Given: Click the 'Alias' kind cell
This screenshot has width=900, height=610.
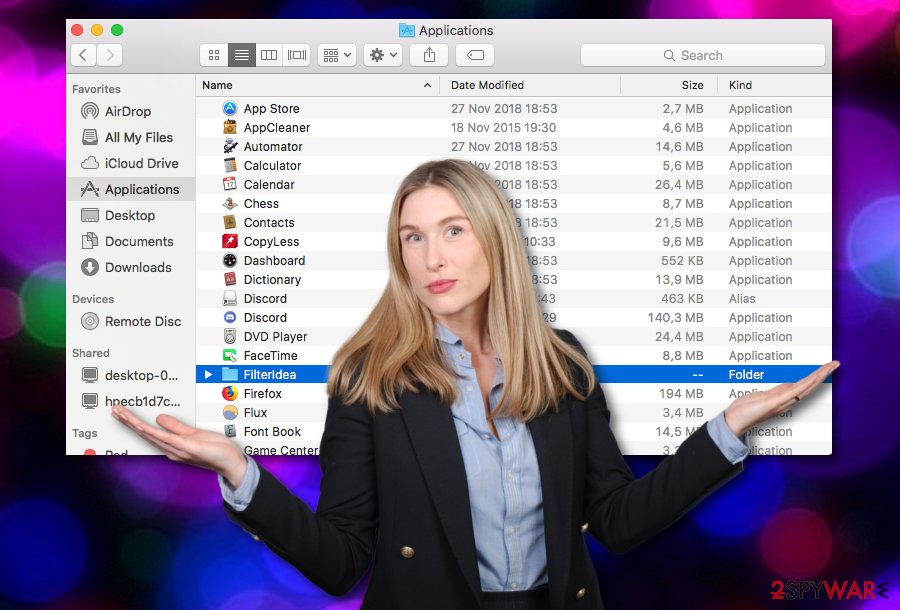Looking at the screenshot, I should point(742,298).
